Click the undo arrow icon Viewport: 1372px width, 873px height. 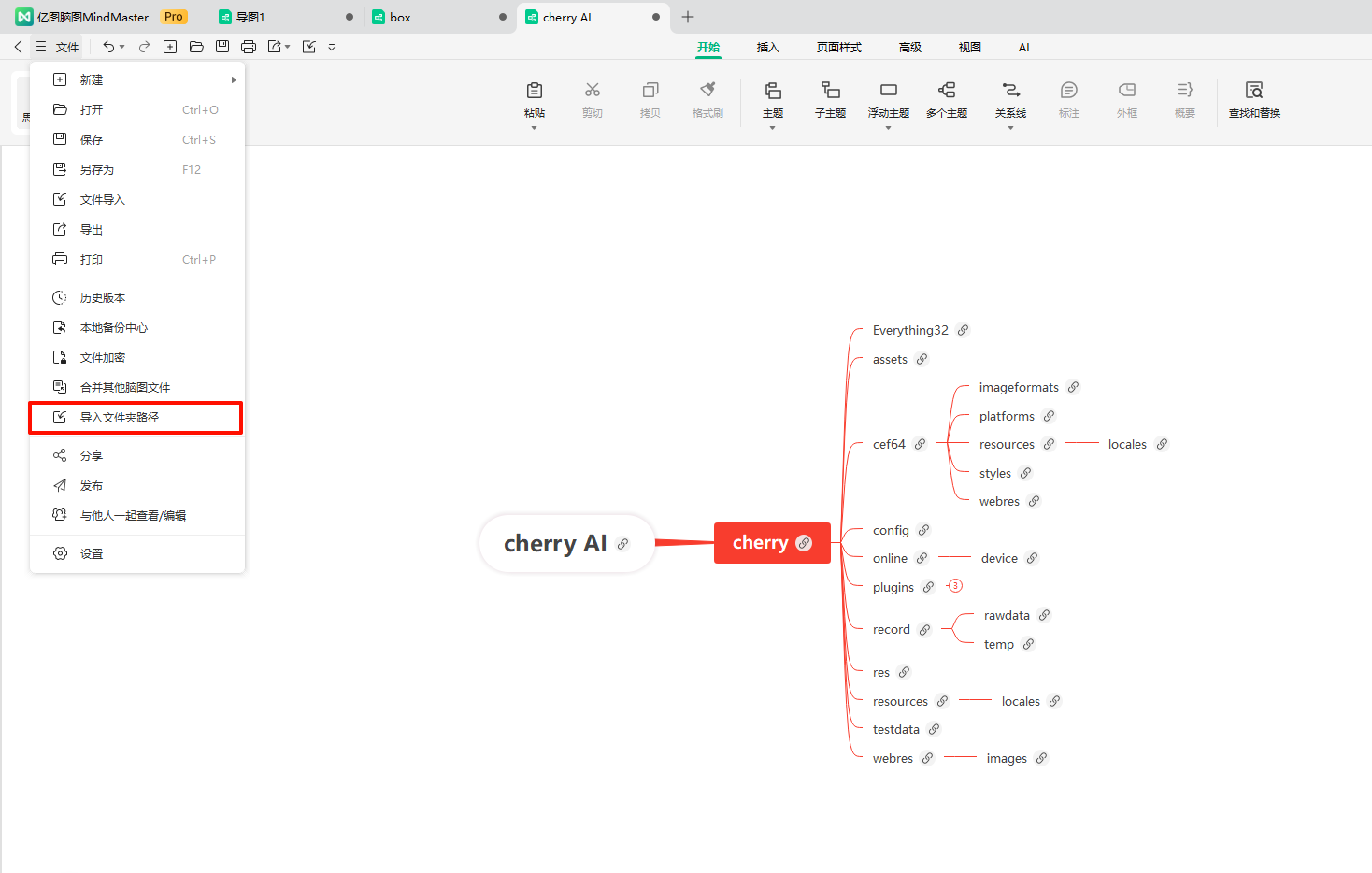[x=108, y=47]
